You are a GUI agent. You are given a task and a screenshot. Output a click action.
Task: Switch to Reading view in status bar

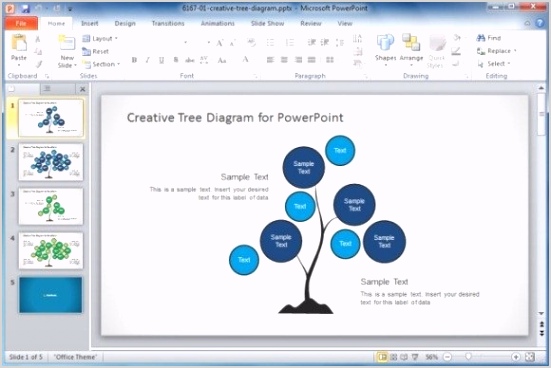point(404,357)
